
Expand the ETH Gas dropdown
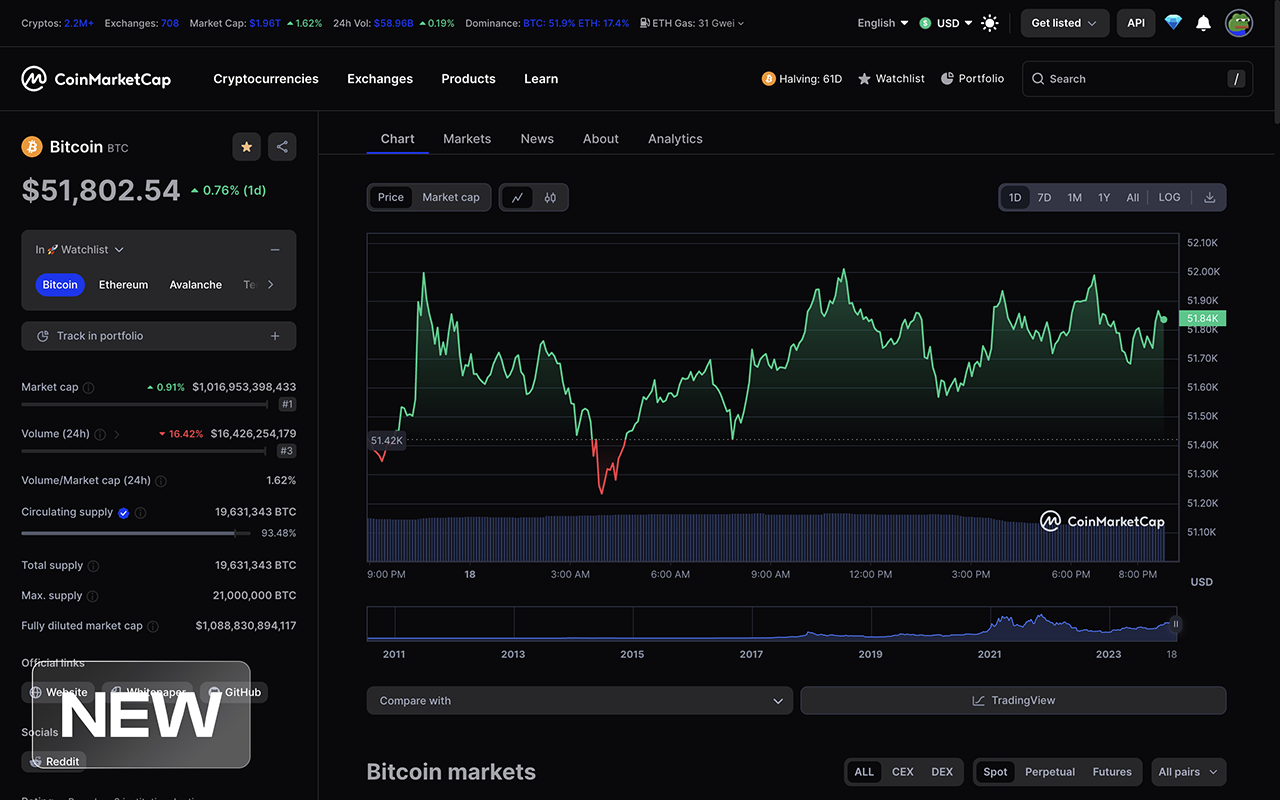(692, 23)
